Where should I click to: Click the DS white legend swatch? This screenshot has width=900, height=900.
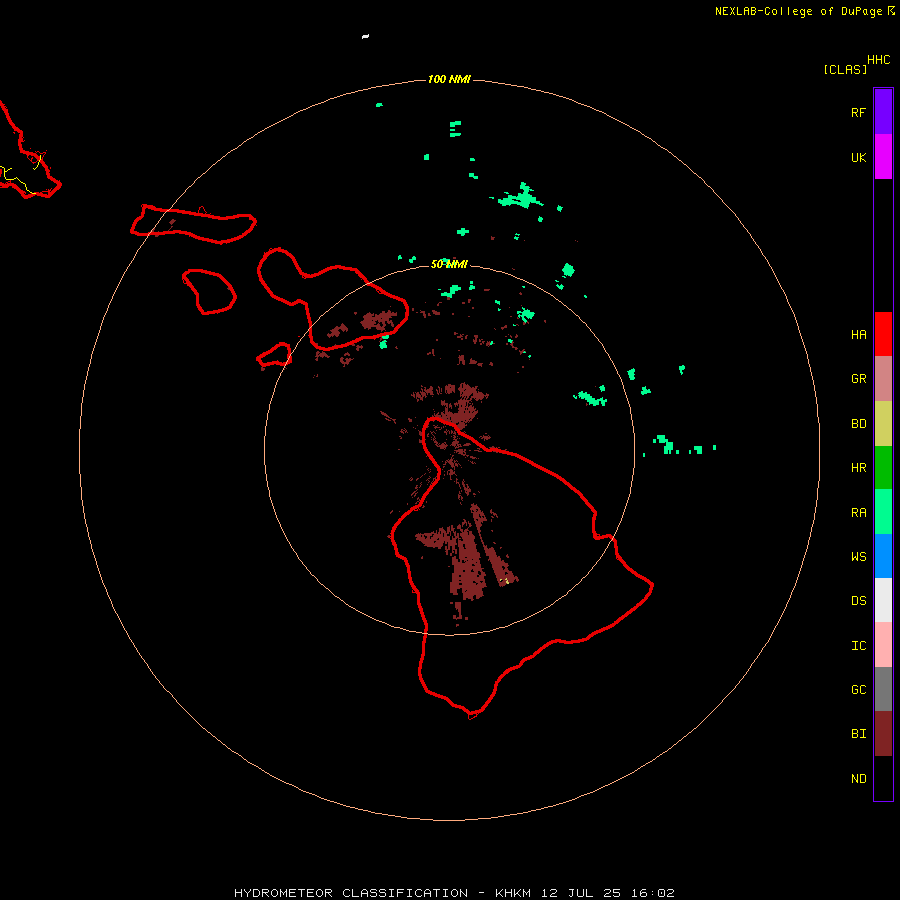(x=883, y=600)
